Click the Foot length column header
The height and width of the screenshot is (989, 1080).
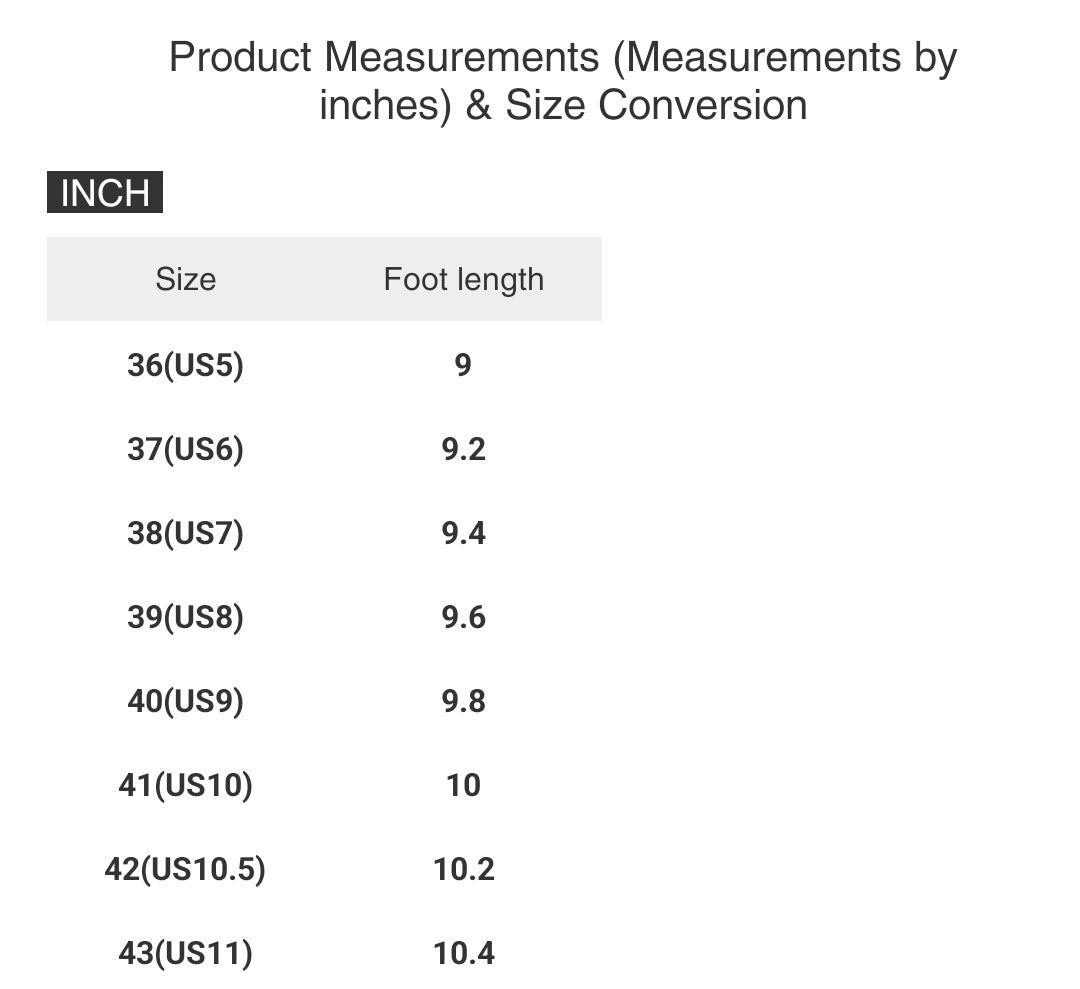point(464,280)
